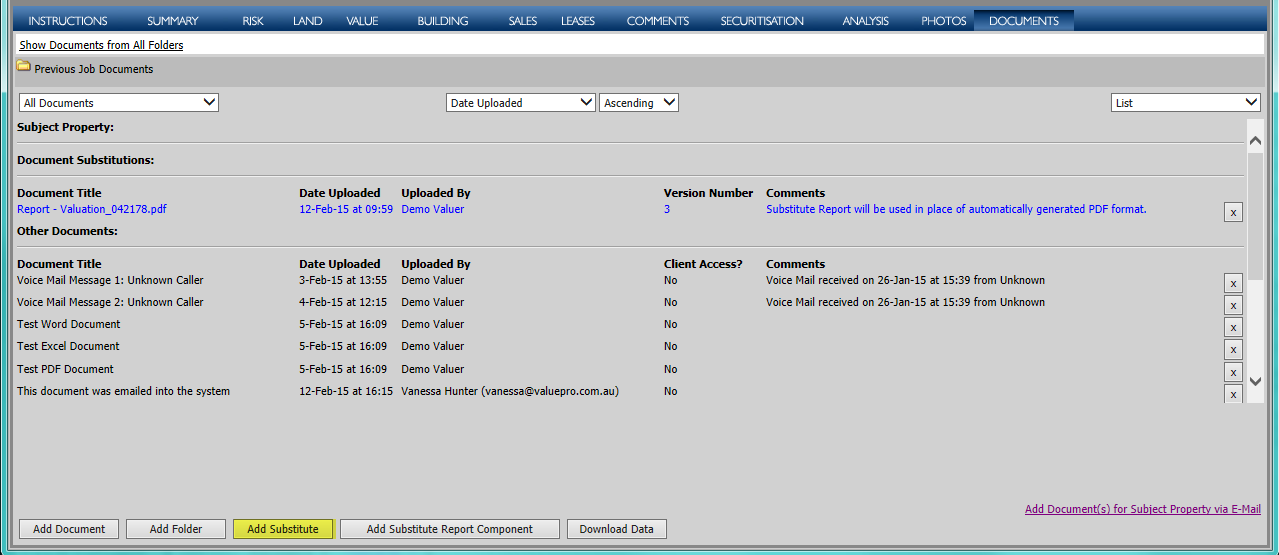Switch to the Sales tab
The image size is (1279, 555).
pos(522,21)
